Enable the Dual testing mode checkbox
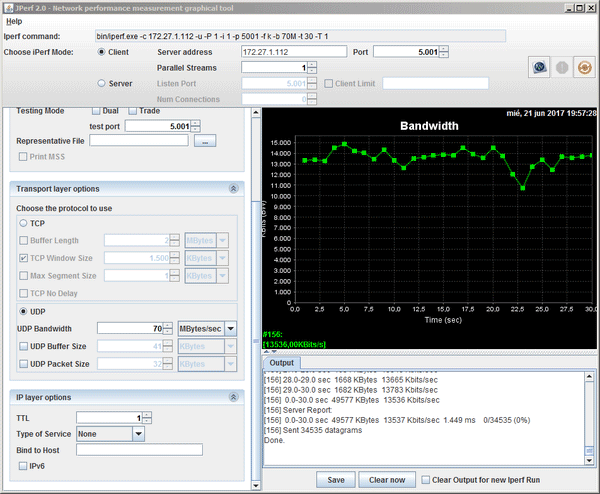This screenshot has height=494, width=600. [x=97, y=111]
